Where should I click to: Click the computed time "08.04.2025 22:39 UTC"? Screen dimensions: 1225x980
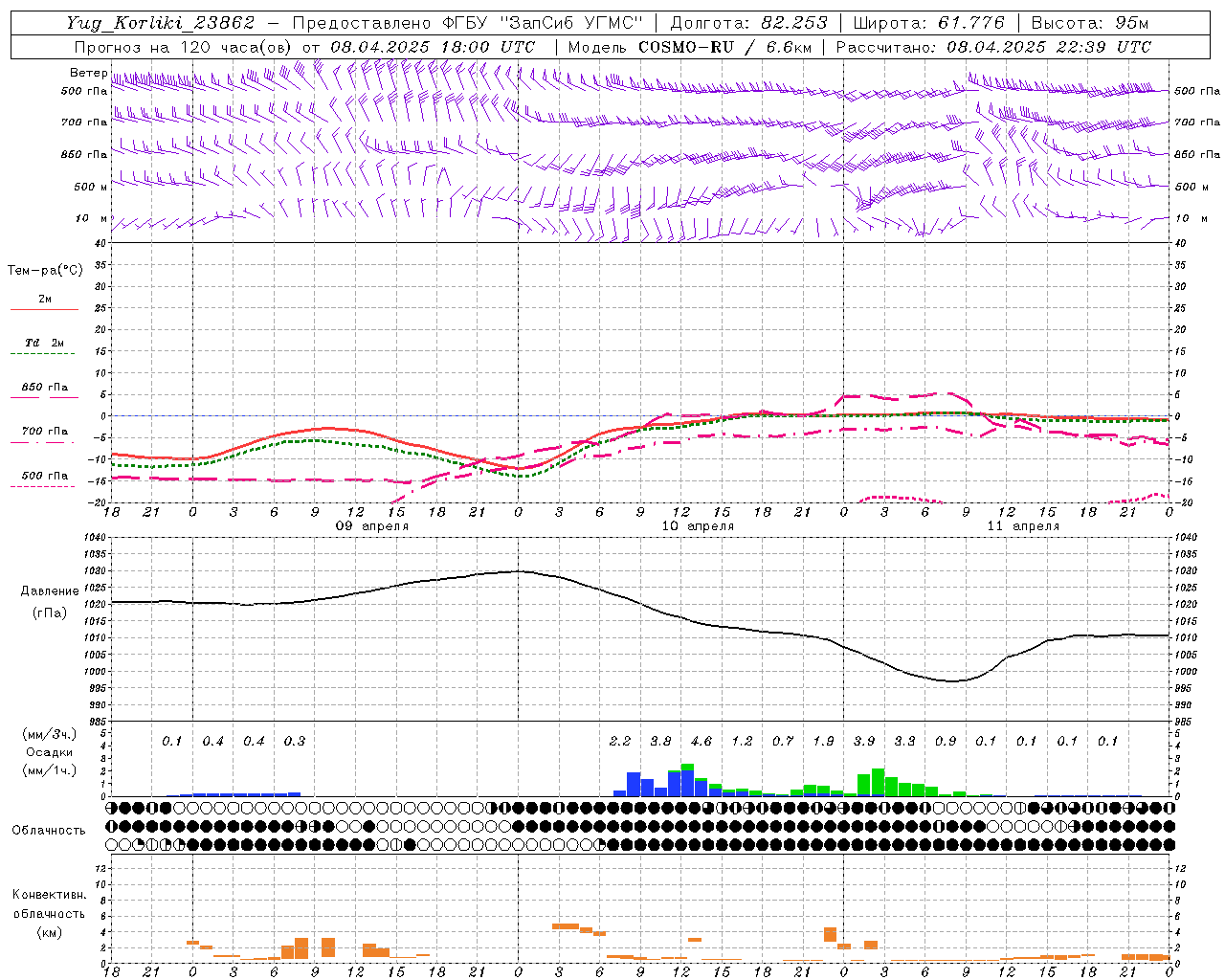coord(1049,47)
